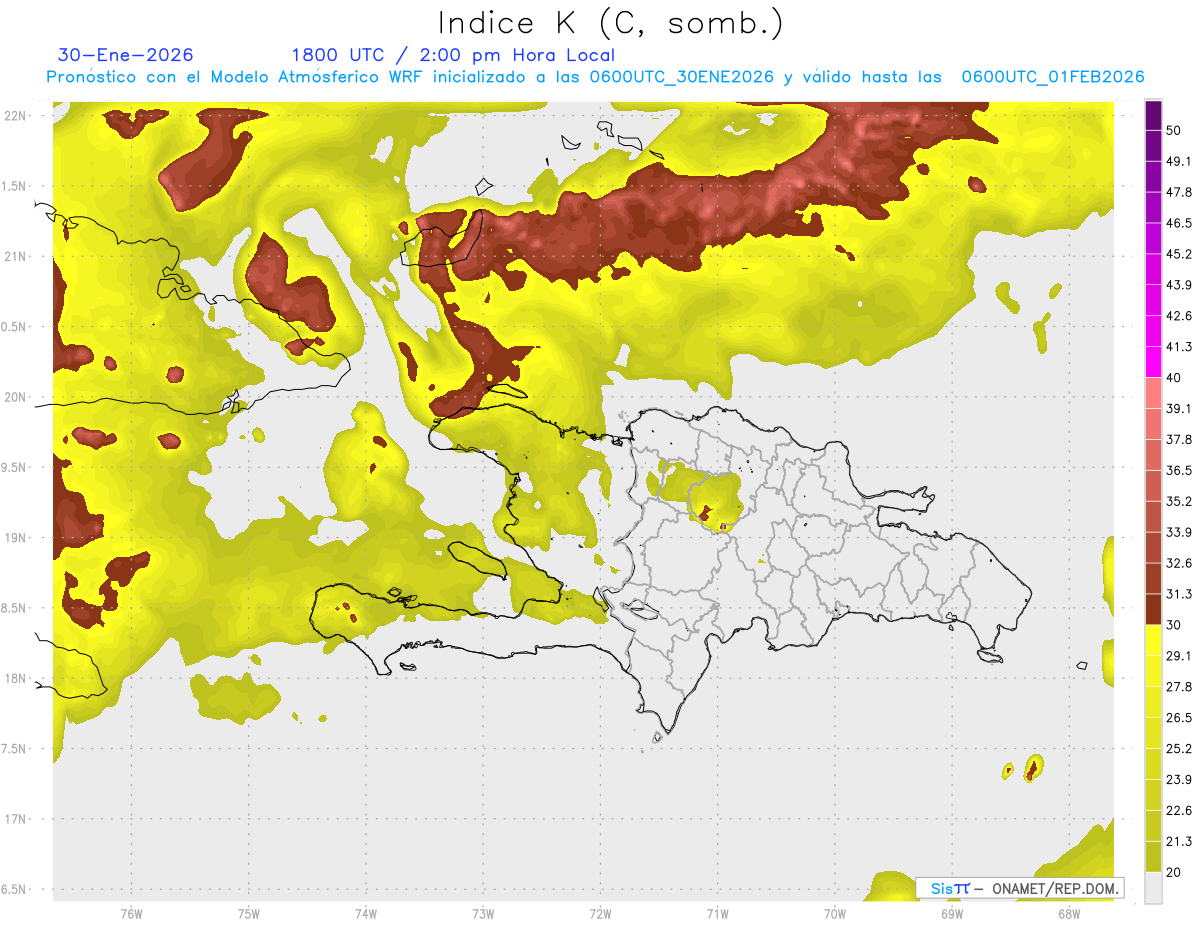Select the legend value 29.1

(1178, 656)
